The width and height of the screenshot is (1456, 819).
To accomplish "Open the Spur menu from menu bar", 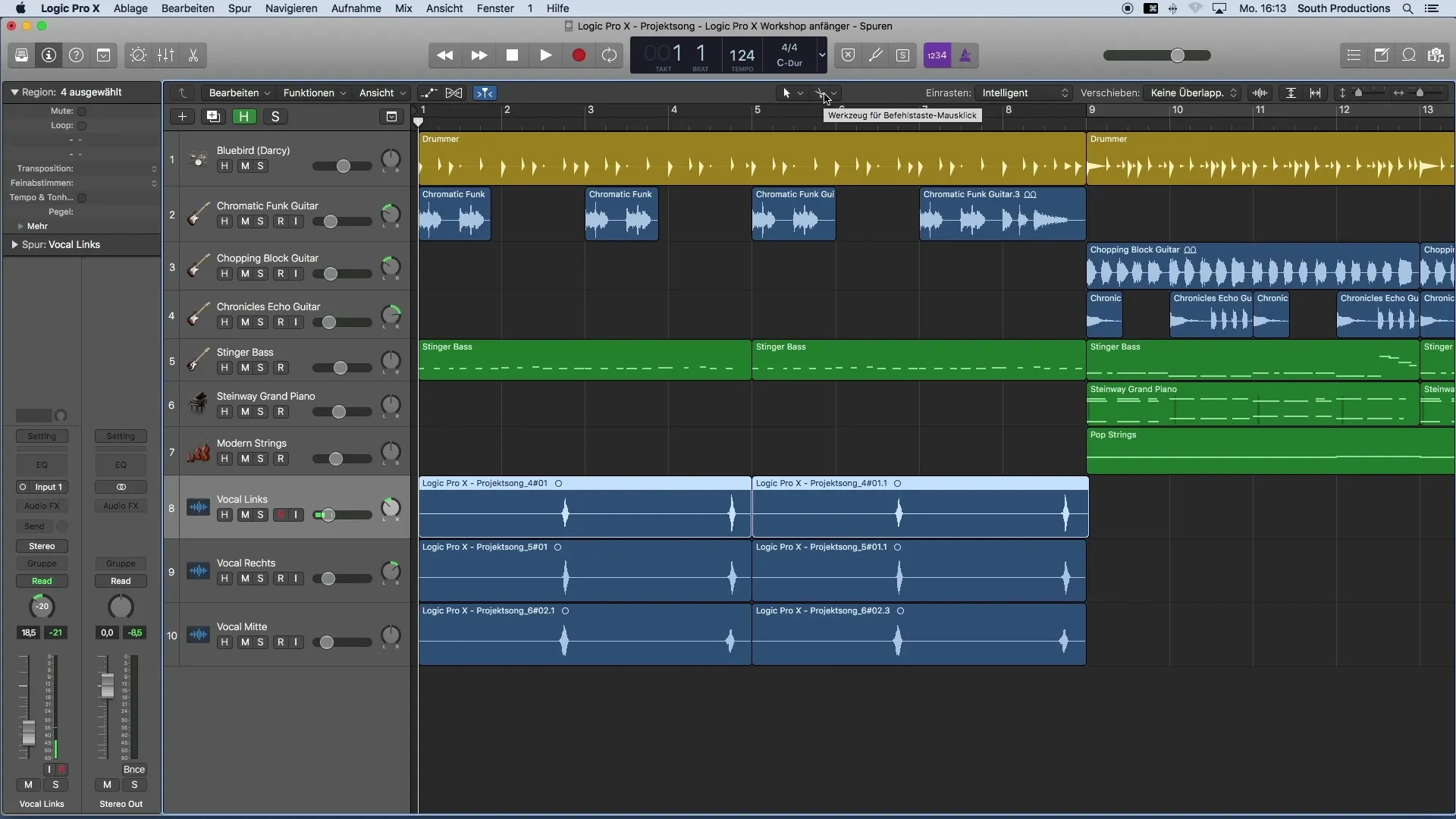I will [239, 8].
